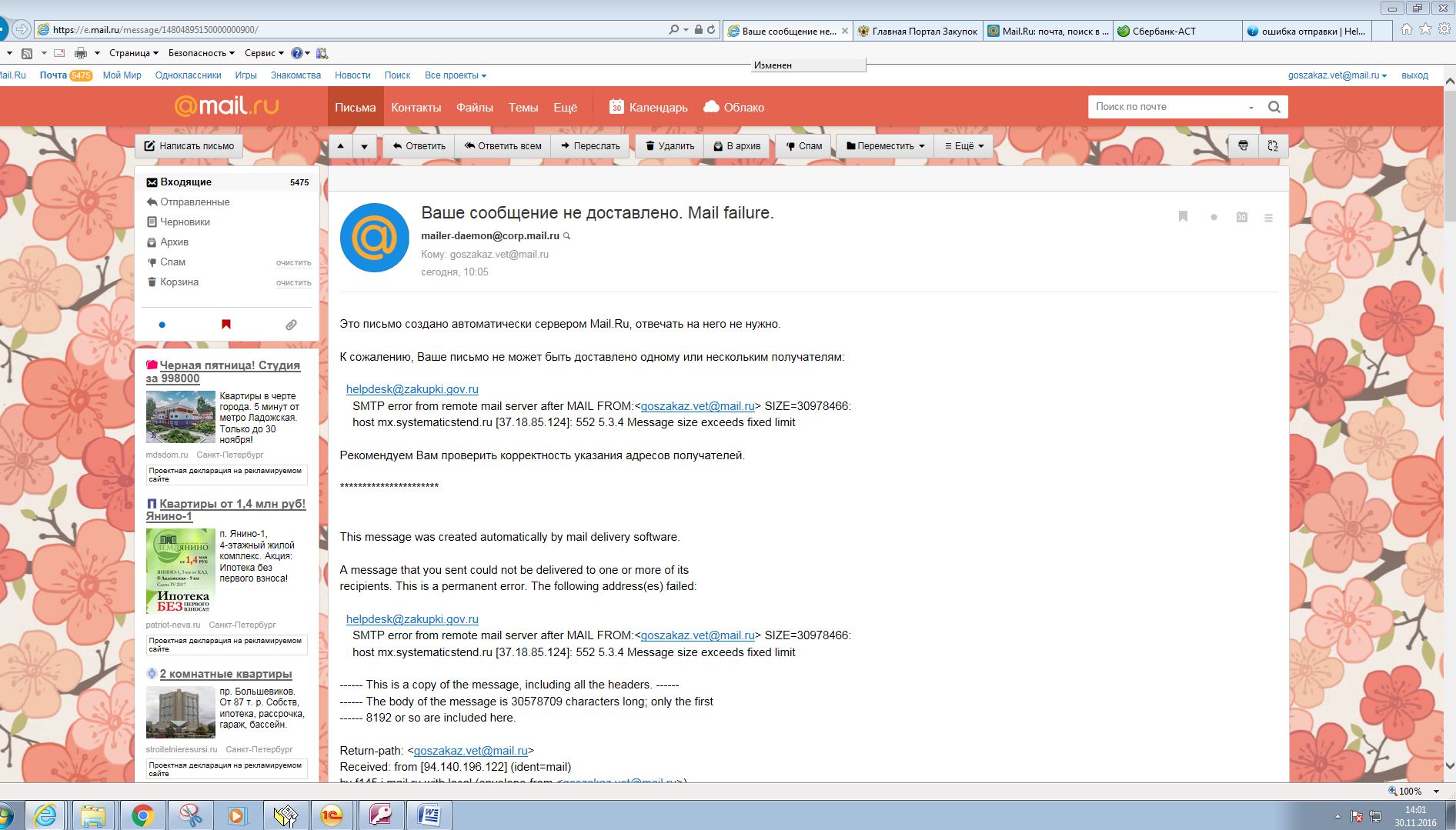Click the browser forward arrow button
This screenshot has height=830, width=1456.
pos(22,30)
